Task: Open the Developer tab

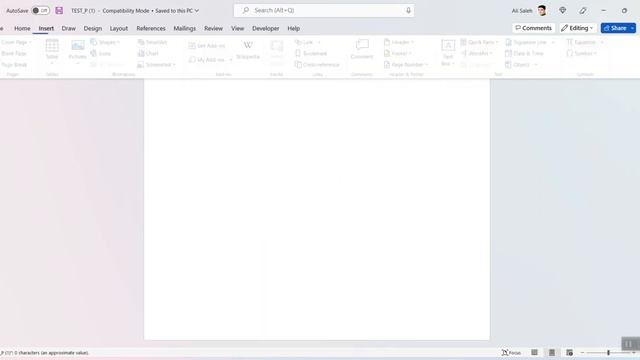Action: (x=266, y=28)
